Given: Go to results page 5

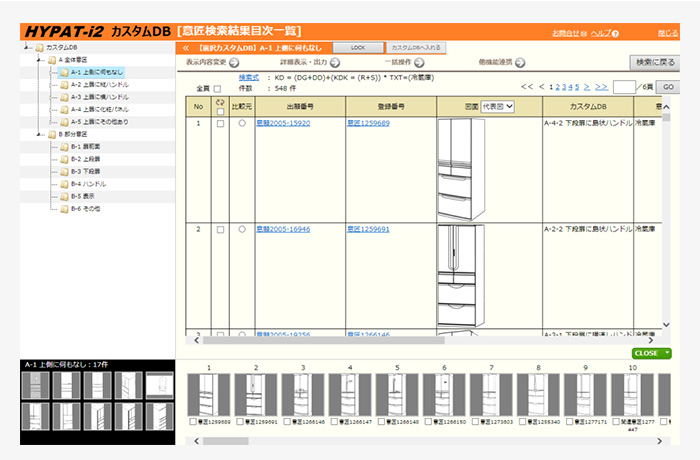Looking at the screenshot, I should coord(577,87).
